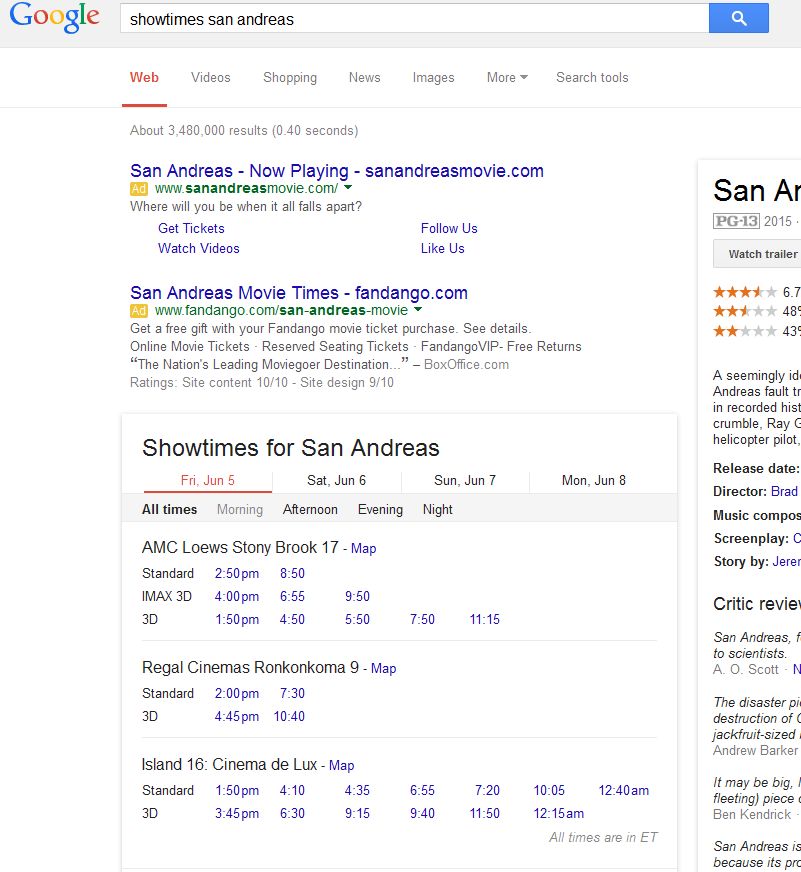Pick the 8:50 Standard showtime

(x=292, y=573)
